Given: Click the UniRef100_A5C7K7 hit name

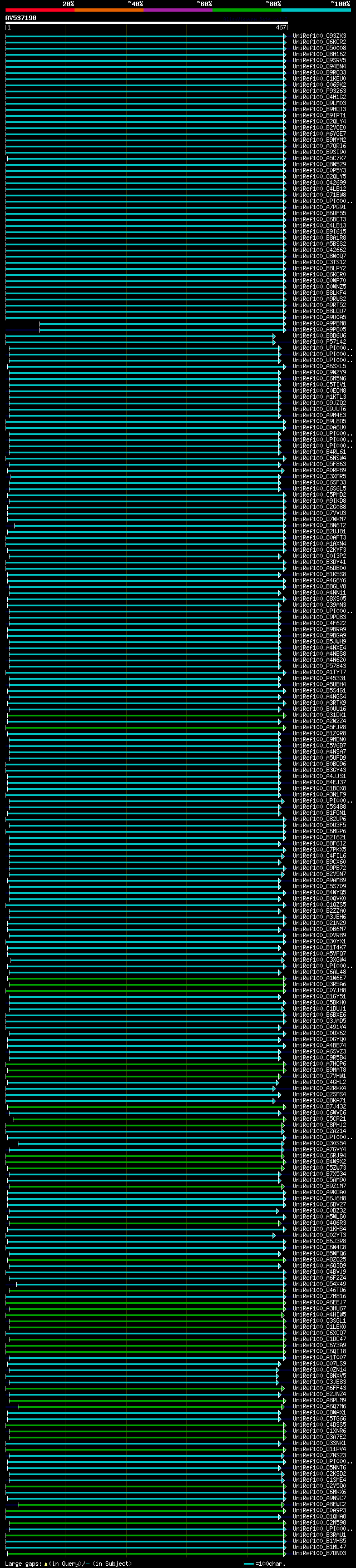Looking at the screenshot, I should pos(319,157).
